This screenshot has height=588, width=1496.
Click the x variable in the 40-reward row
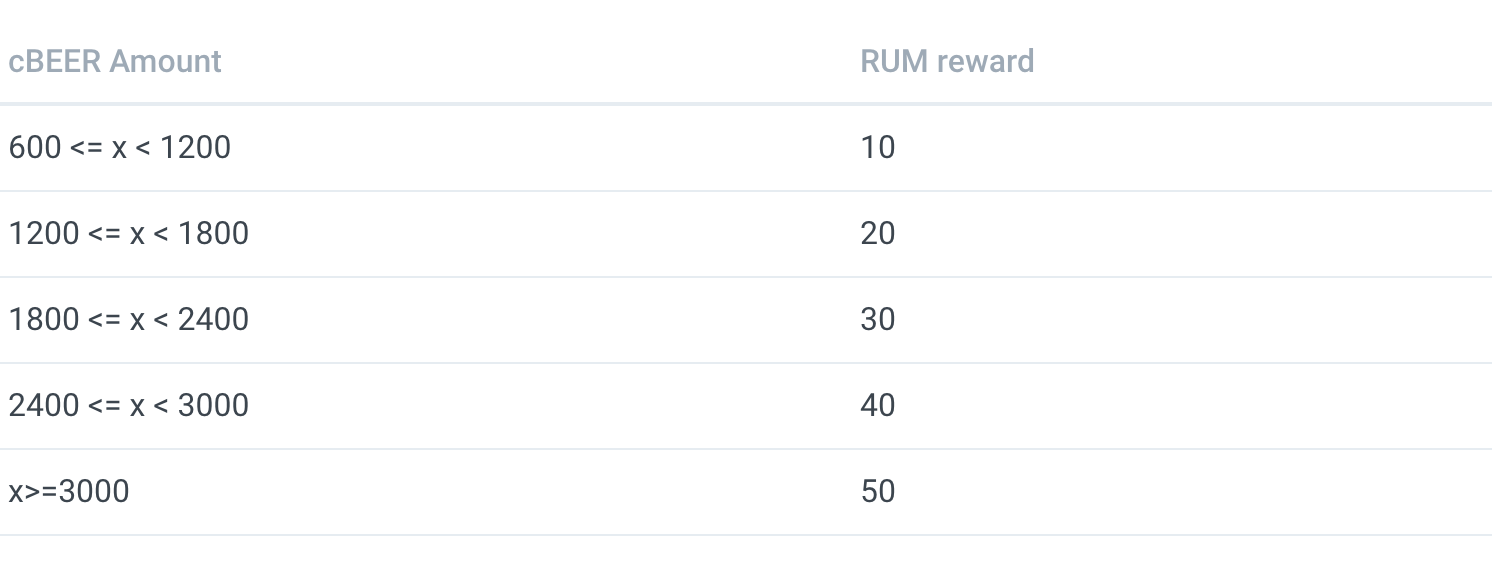(x=137, y=407)
